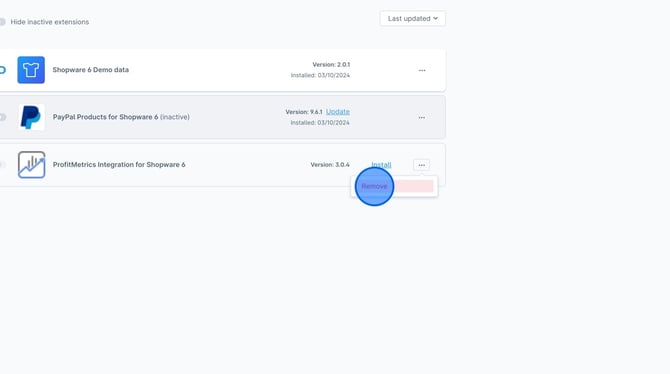Click the Version: 3.0.4 text
This screenshot has width=670, height=374.
point(330,165)
